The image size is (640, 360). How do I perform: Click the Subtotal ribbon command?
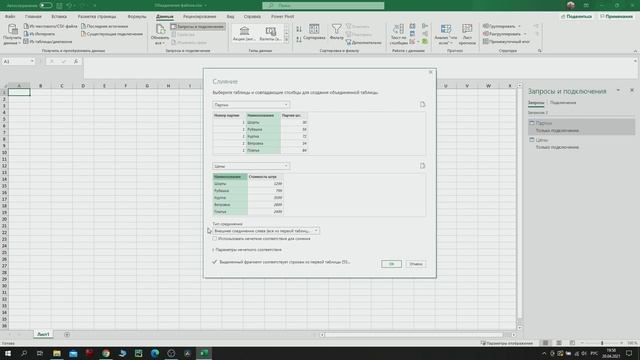pyautogui.click(x=506, y=42)
